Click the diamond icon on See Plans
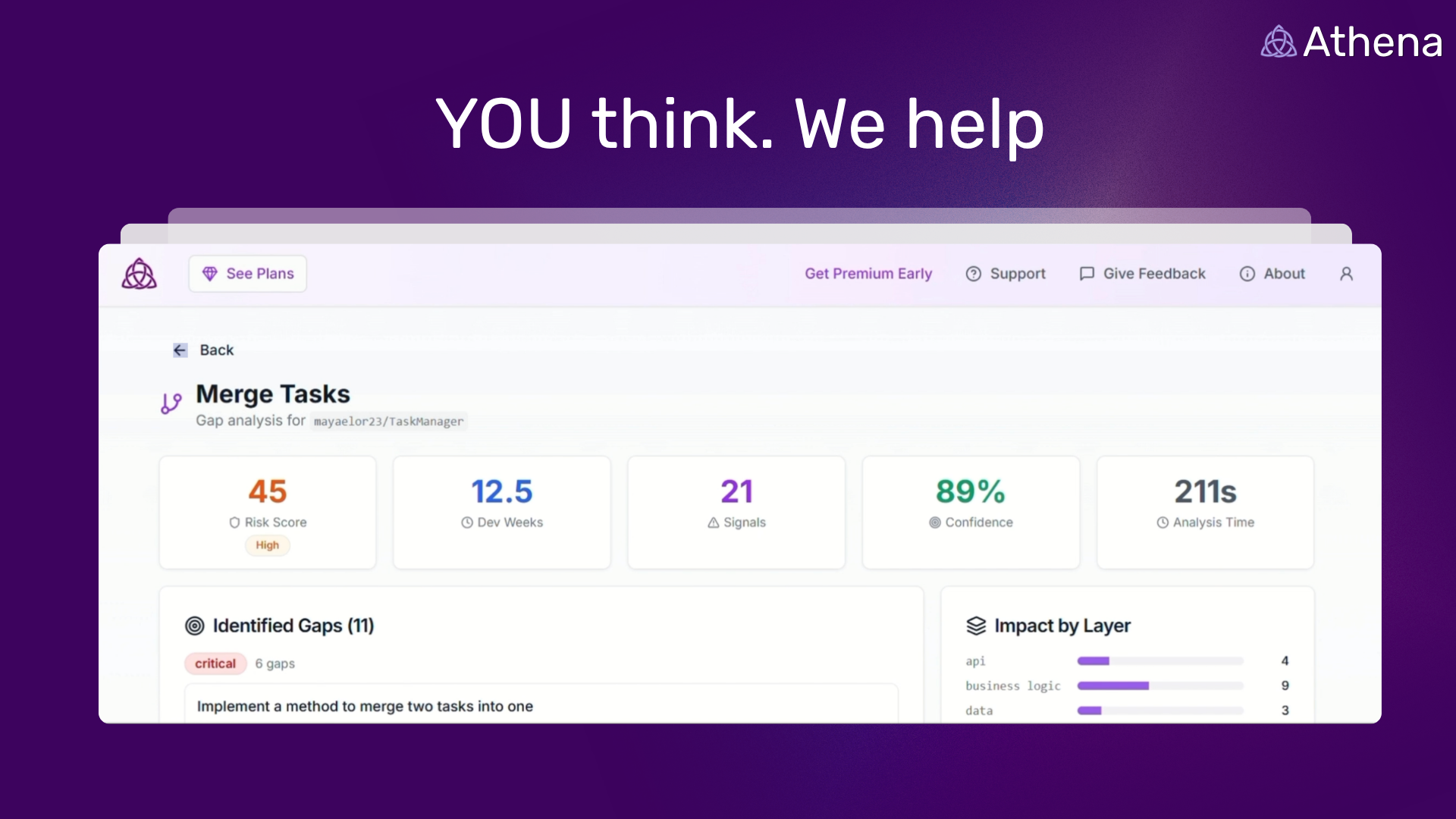 tap(210, 274)
